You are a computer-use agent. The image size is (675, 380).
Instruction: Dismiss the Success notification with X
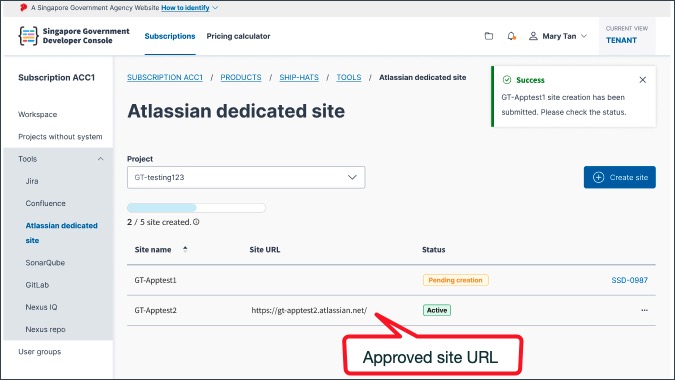[x=642, y=80]
